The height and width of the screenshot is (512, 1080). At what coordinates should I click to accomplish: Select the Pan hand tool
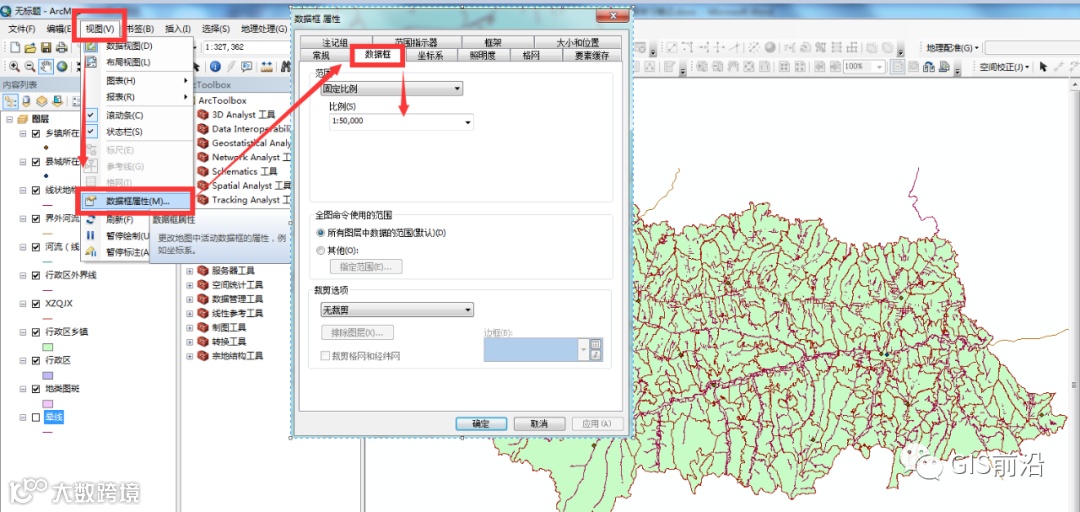[46, 66]
